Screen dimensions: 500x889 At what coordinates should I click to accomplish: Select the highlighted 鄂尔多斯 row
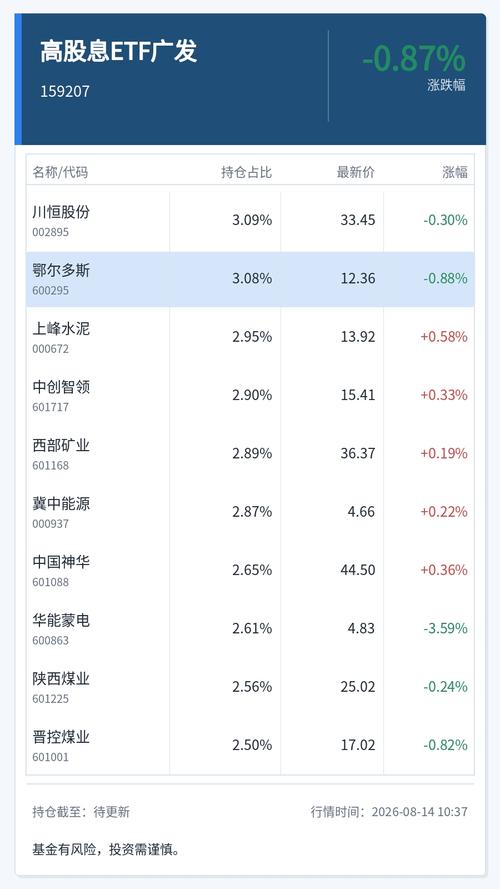point(250,278)
